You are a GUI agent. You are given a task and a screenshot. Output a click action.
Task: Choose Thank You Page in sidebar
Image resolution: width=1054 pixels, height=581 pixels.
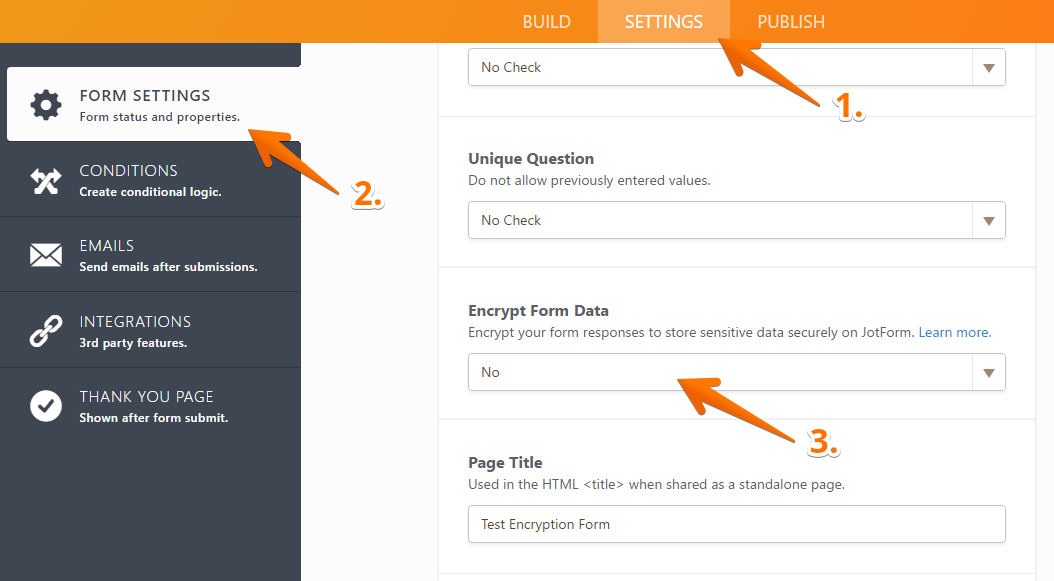(146, 397)
